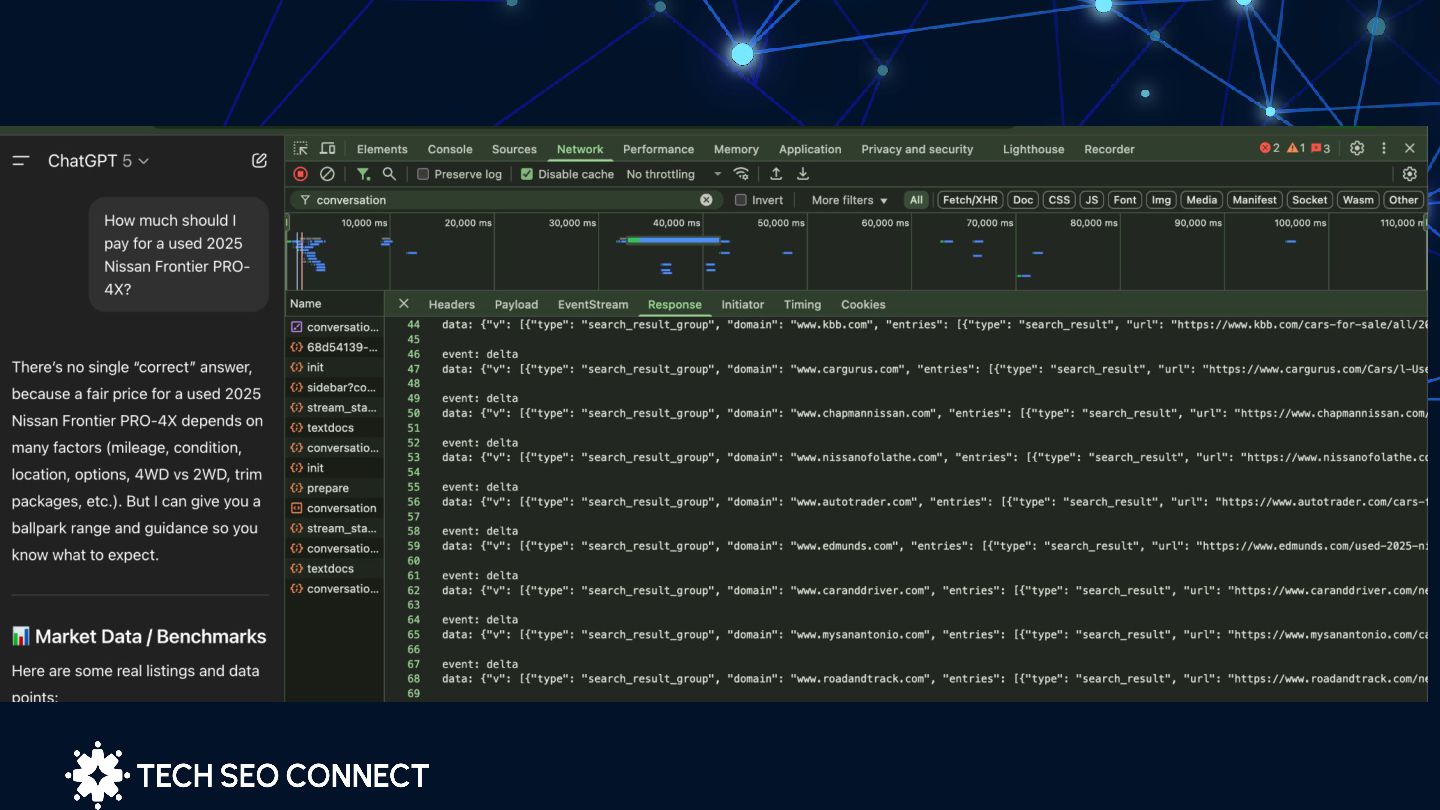This screenshot has width=1440, height=810.
Task: Filter requests by Doc type
Action: point(1023,200)
